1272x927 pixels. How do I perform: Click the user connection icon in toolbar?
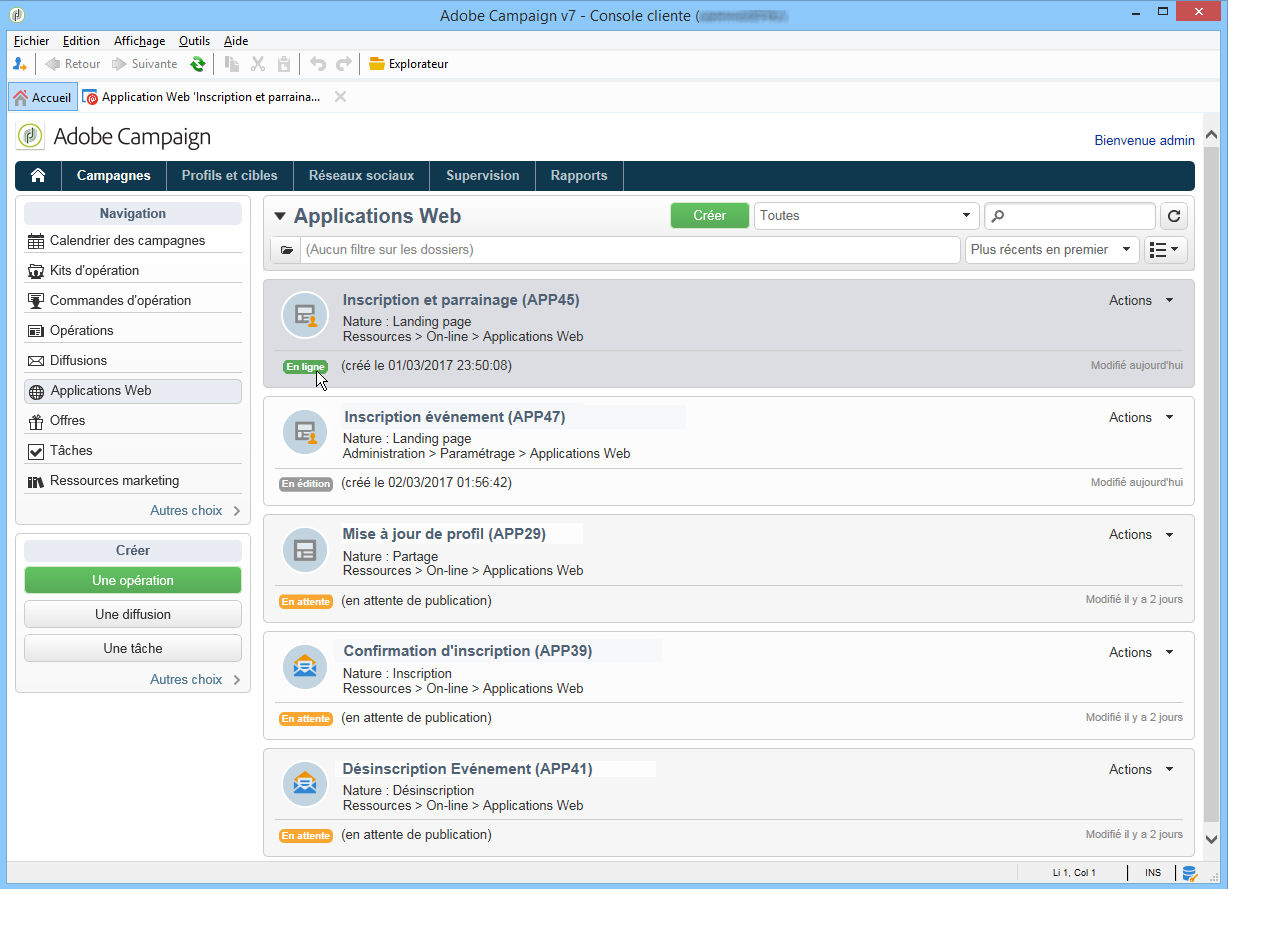click(x=19, y=64)
